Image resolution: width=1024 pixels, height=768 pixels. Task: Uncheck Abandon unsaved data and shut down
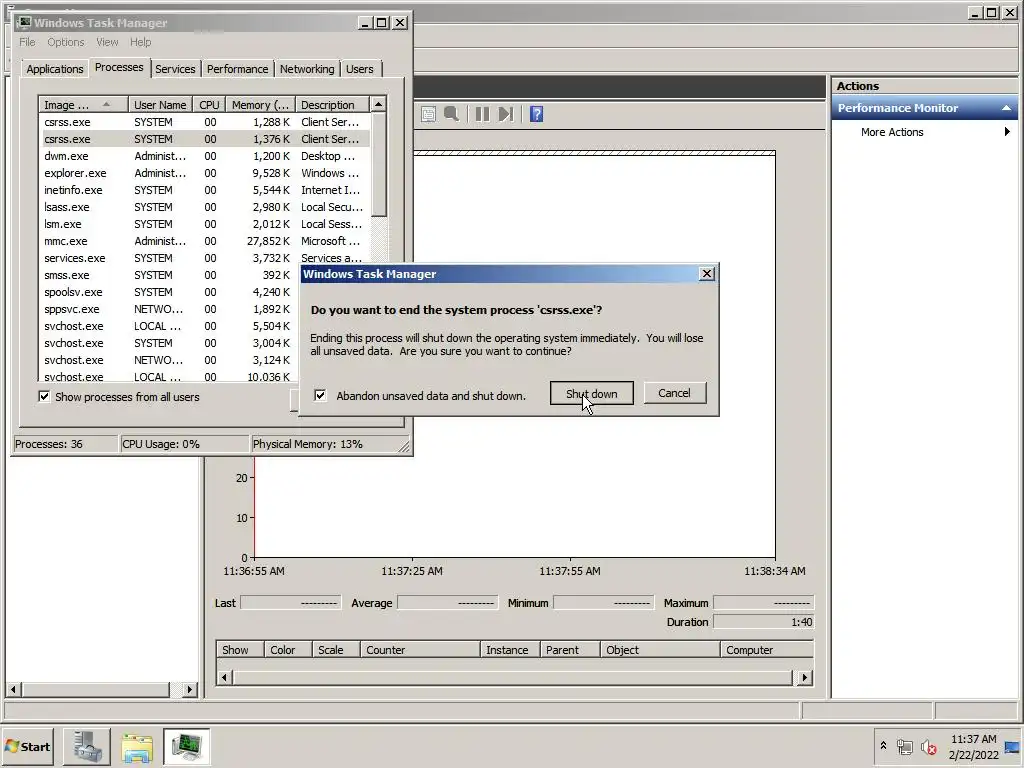click(x=320, y=395)
